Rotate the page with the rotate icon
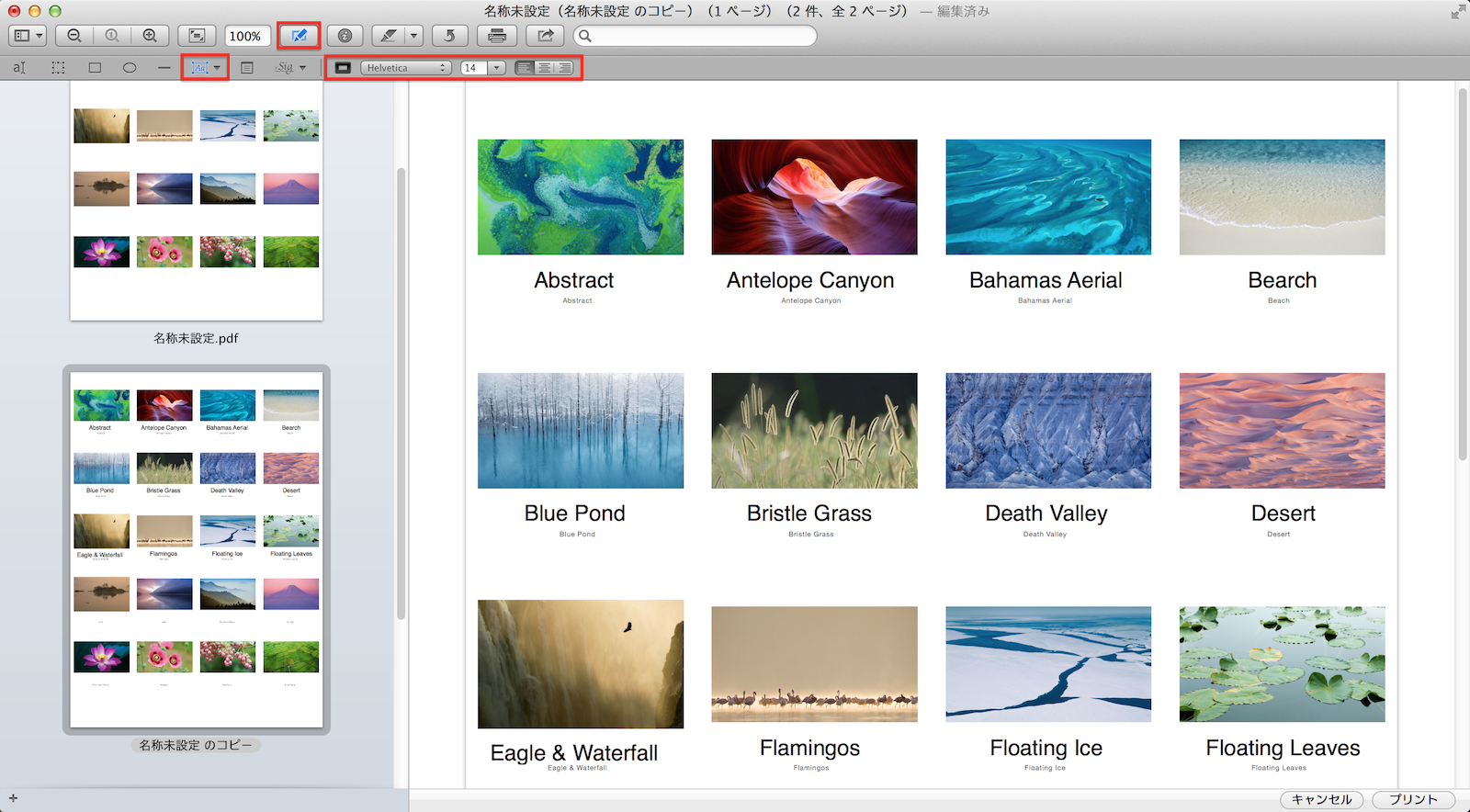 point(449,36)
